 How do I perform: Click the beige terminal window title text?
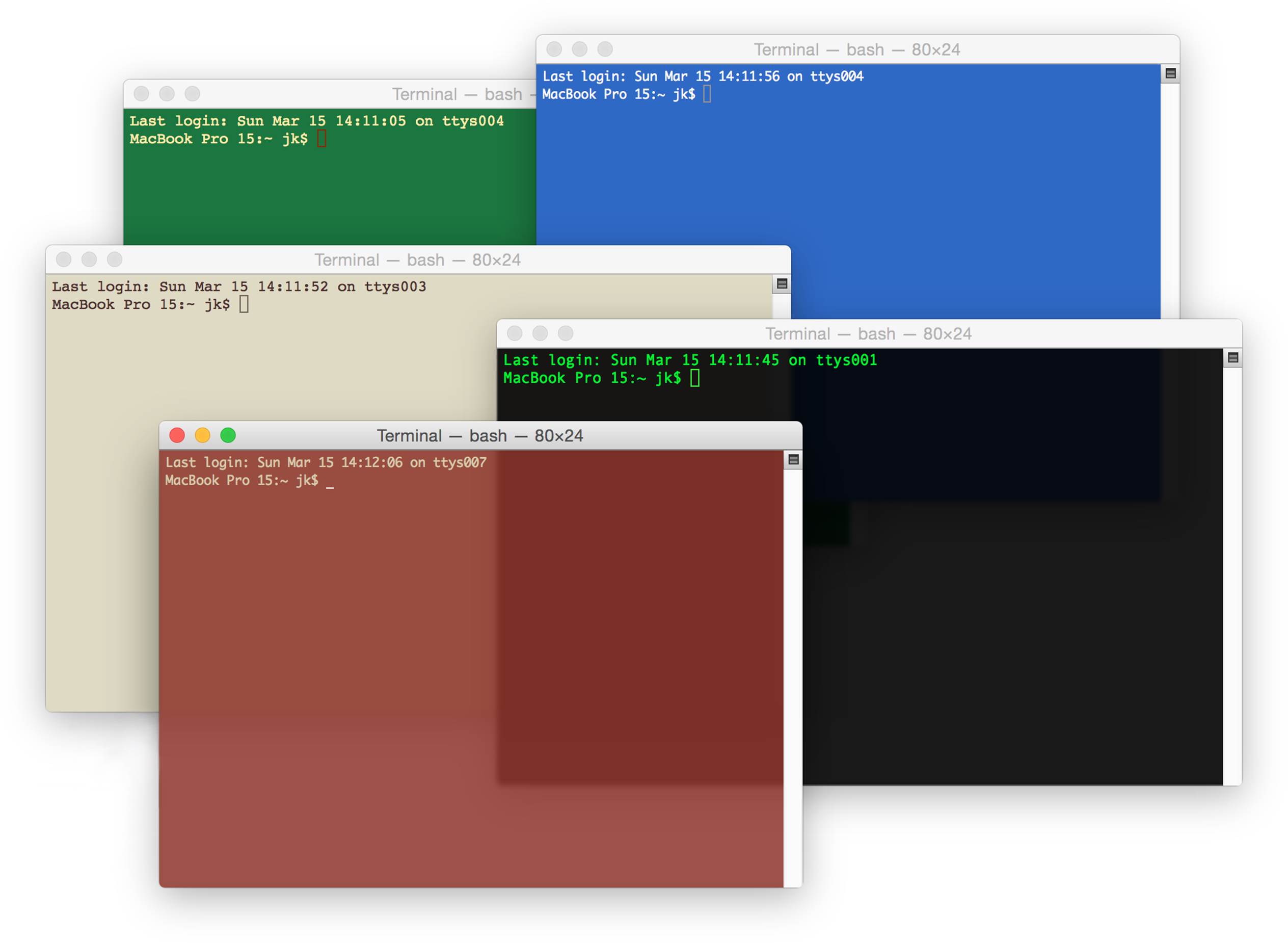(x=418, y=260)
